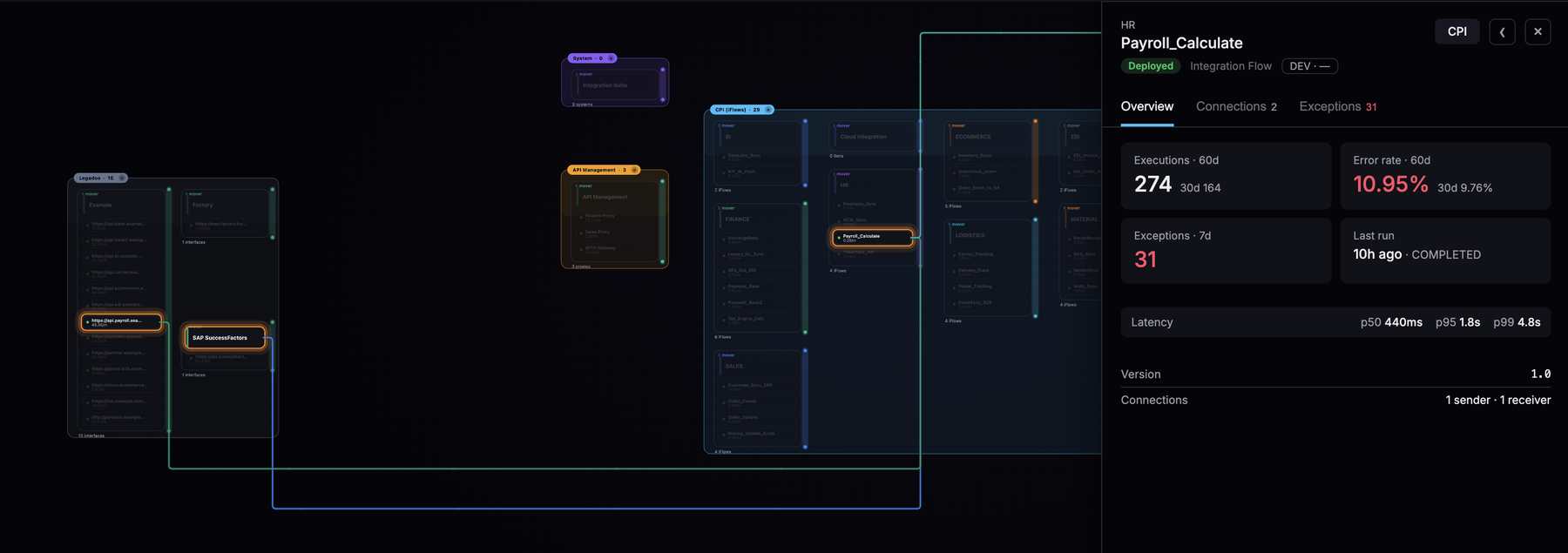Toggle the round icon on the System group

[x=611, y=58]
